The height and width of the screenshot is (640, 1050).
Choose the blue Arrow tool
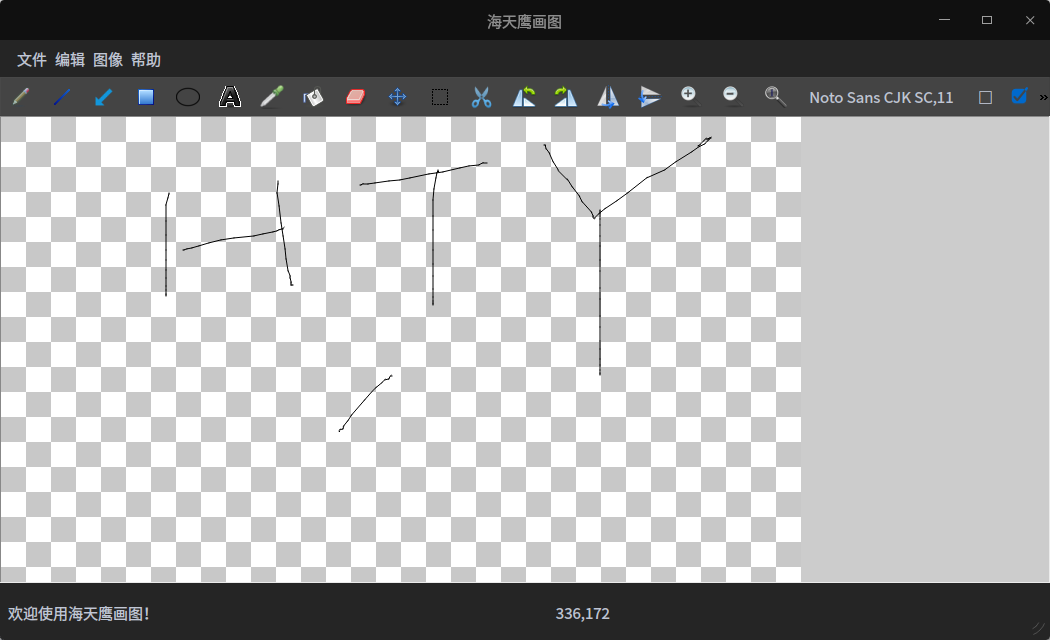104,97
